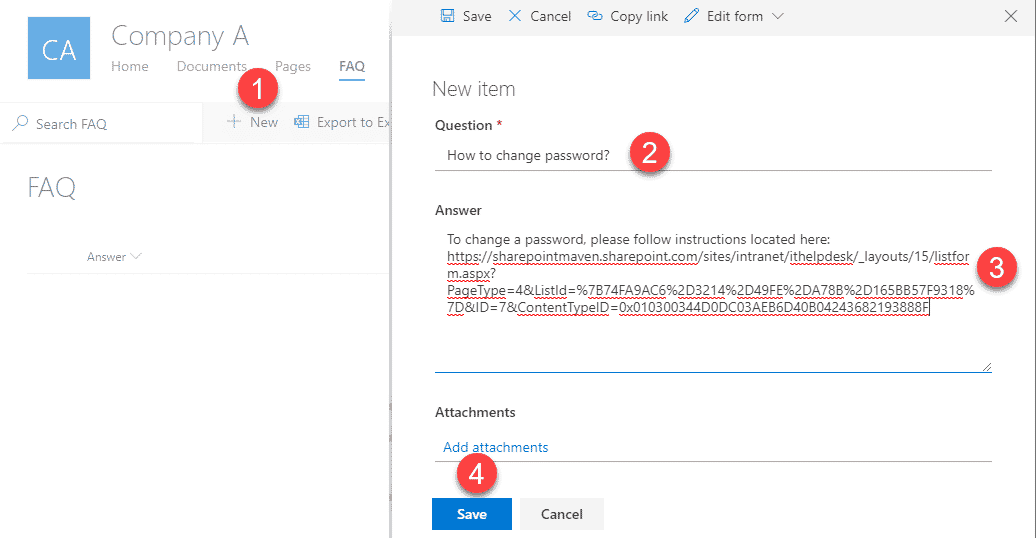Click Export to Excel command text
The width and height of the screenshot is (1036, 538).
pyautogui.click(x=353, y=122)
